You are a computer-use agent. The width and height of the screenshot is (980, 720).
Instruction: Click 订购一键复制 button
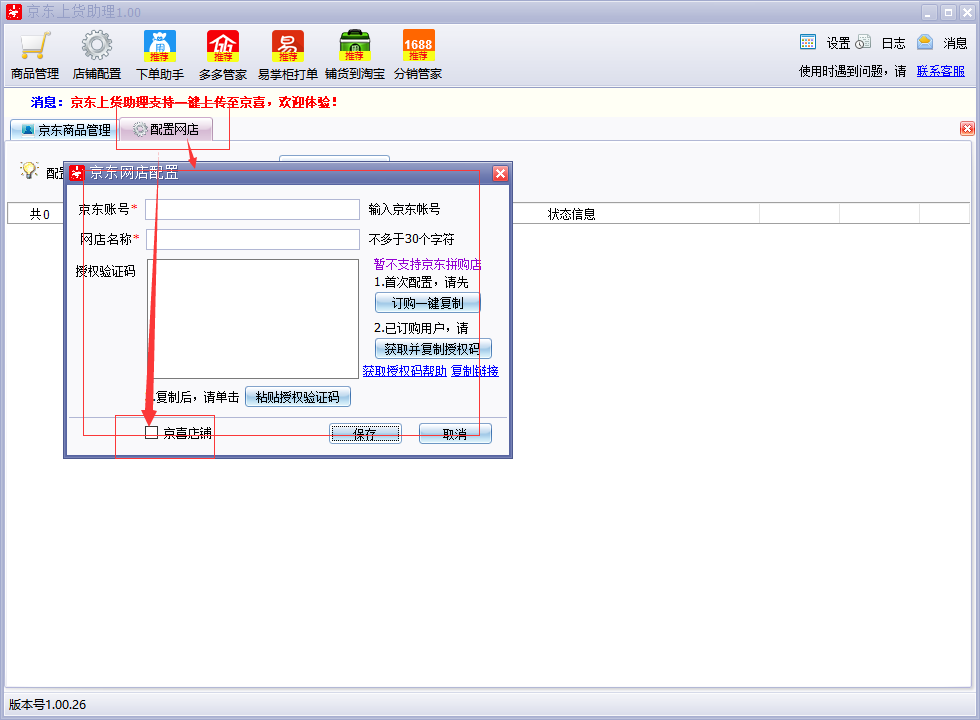tap(428, 303)
